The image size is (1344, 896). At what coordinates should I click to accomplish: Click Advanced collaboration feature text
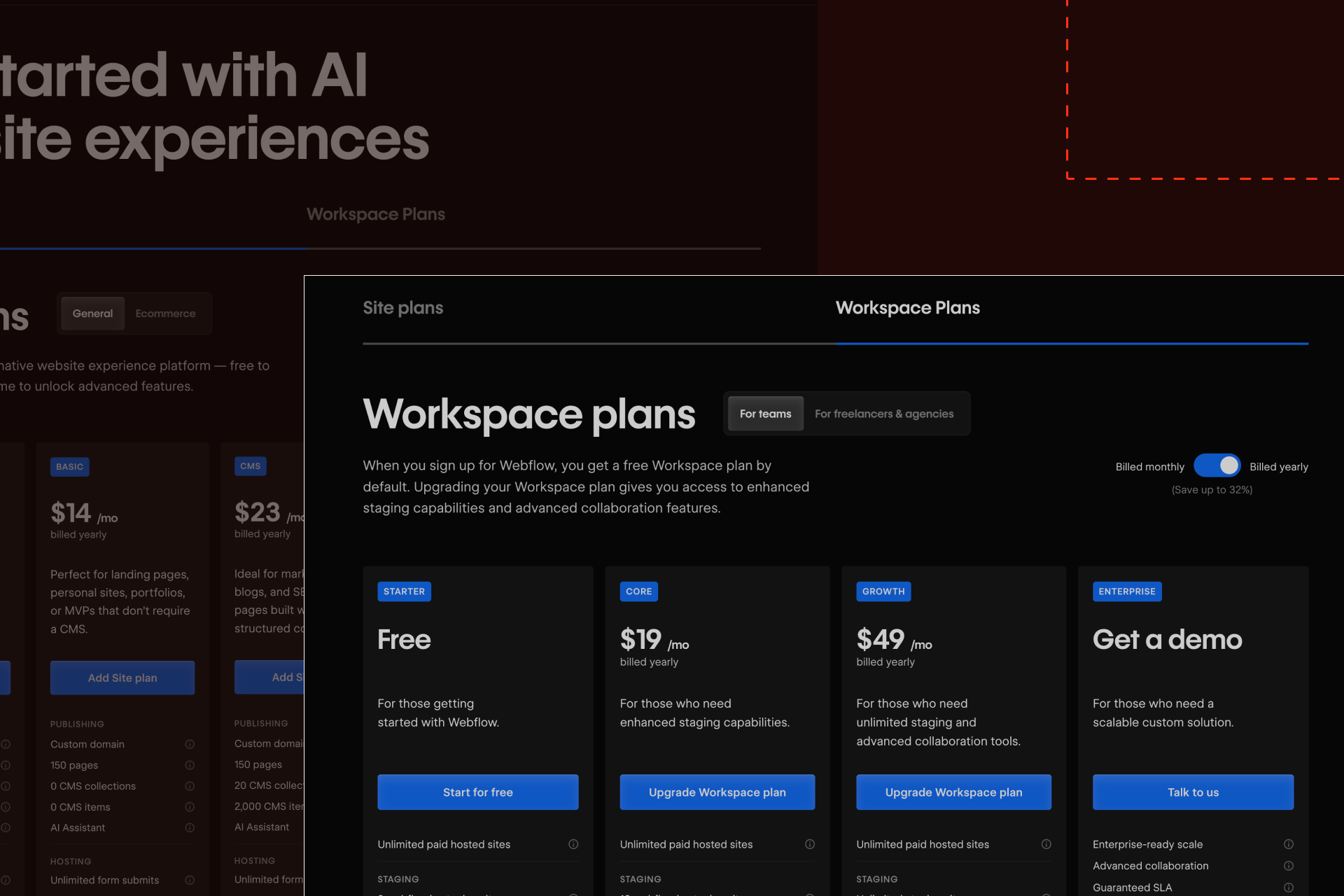pos(1150,866)
